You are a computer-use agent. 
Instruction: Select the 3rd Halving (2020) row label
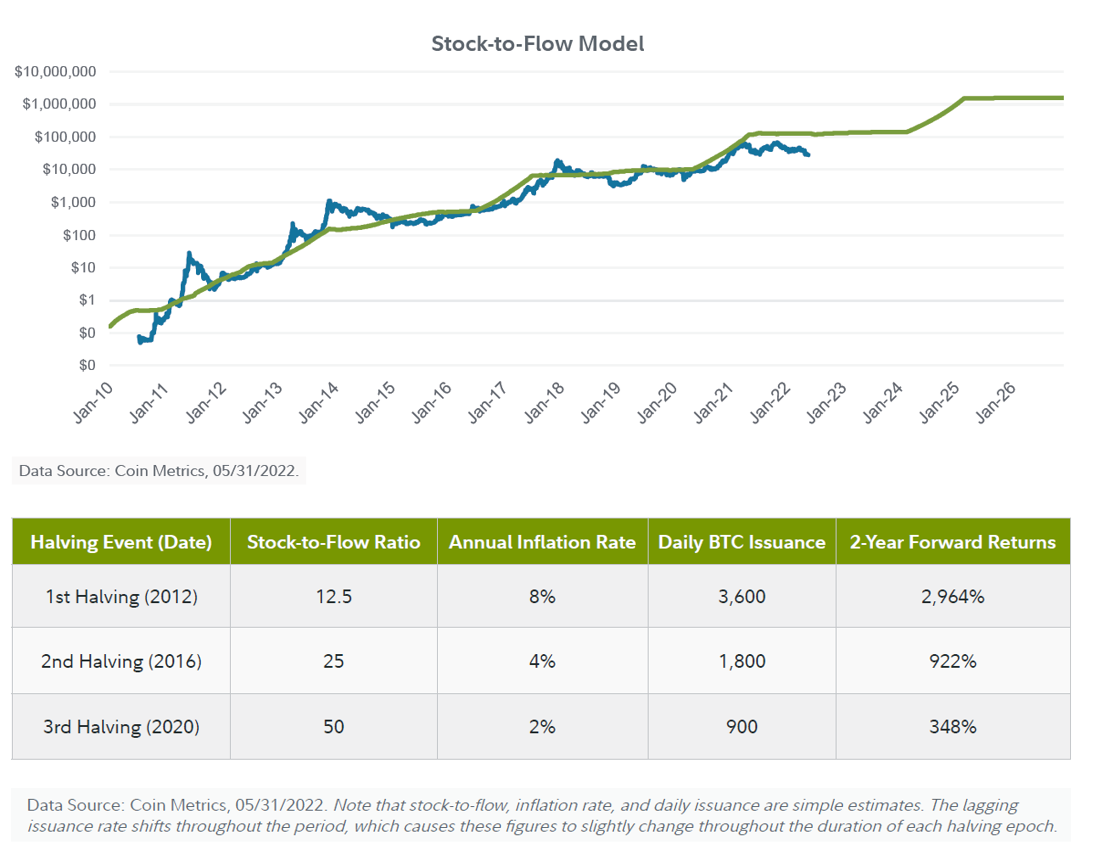point(121,727)
